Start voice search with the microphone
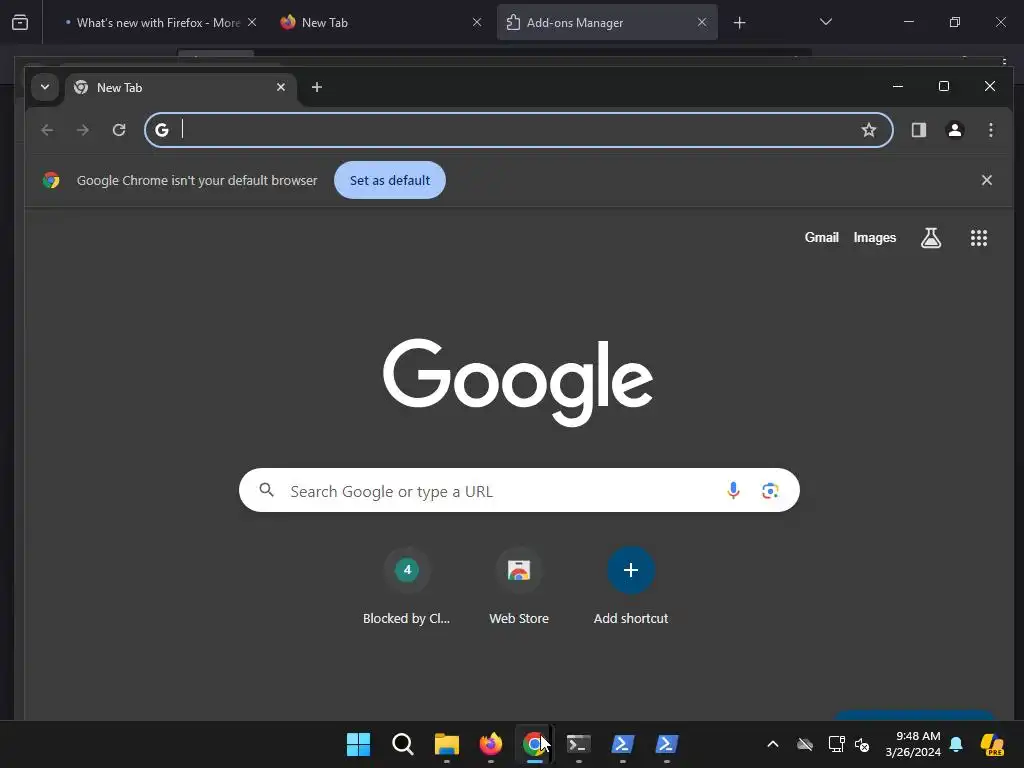 click(x=733, y=490)
